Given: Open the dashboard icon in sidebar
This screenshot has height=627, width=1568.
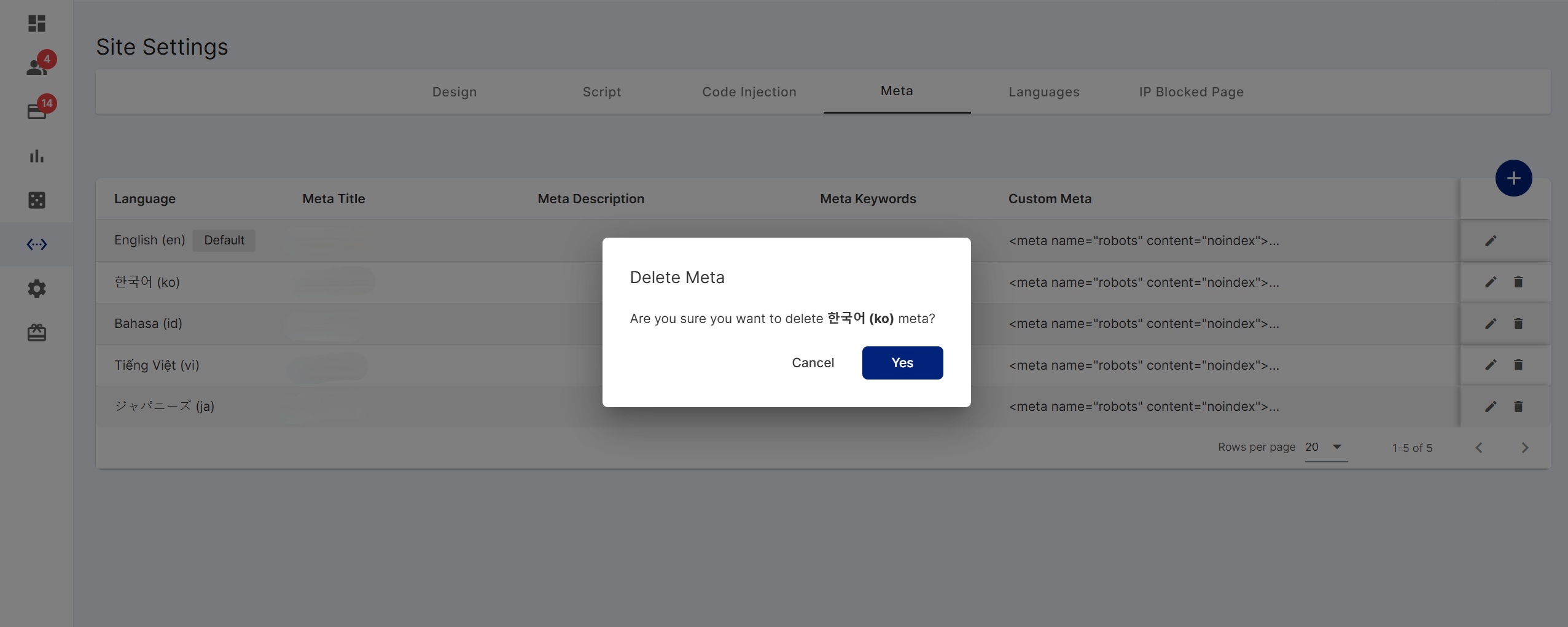Looking at the screenshot, I should tap(37, 23).
